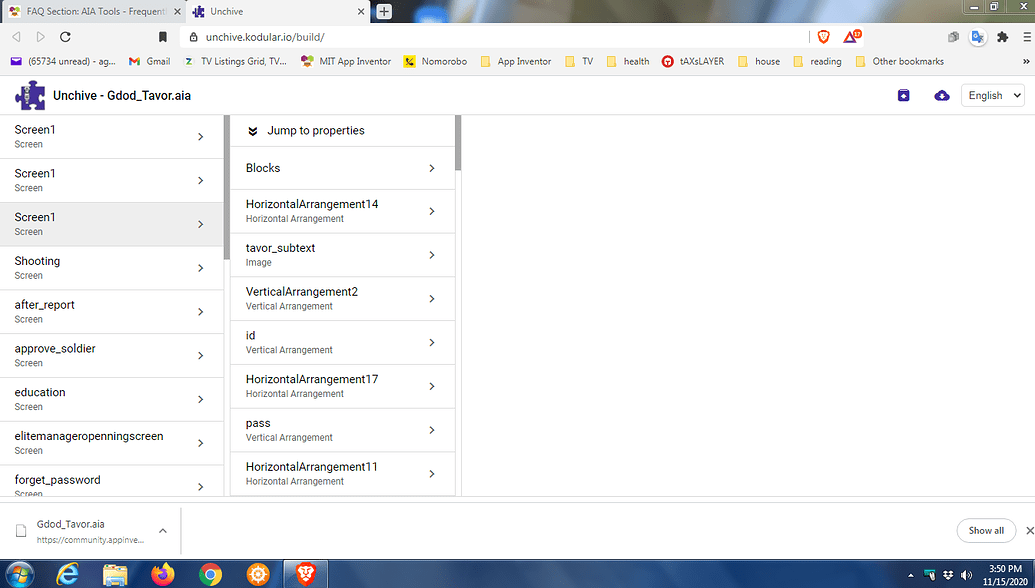Screen dimensions: 1035x588
Task: Close the downloads bar
Action: 1029,531
